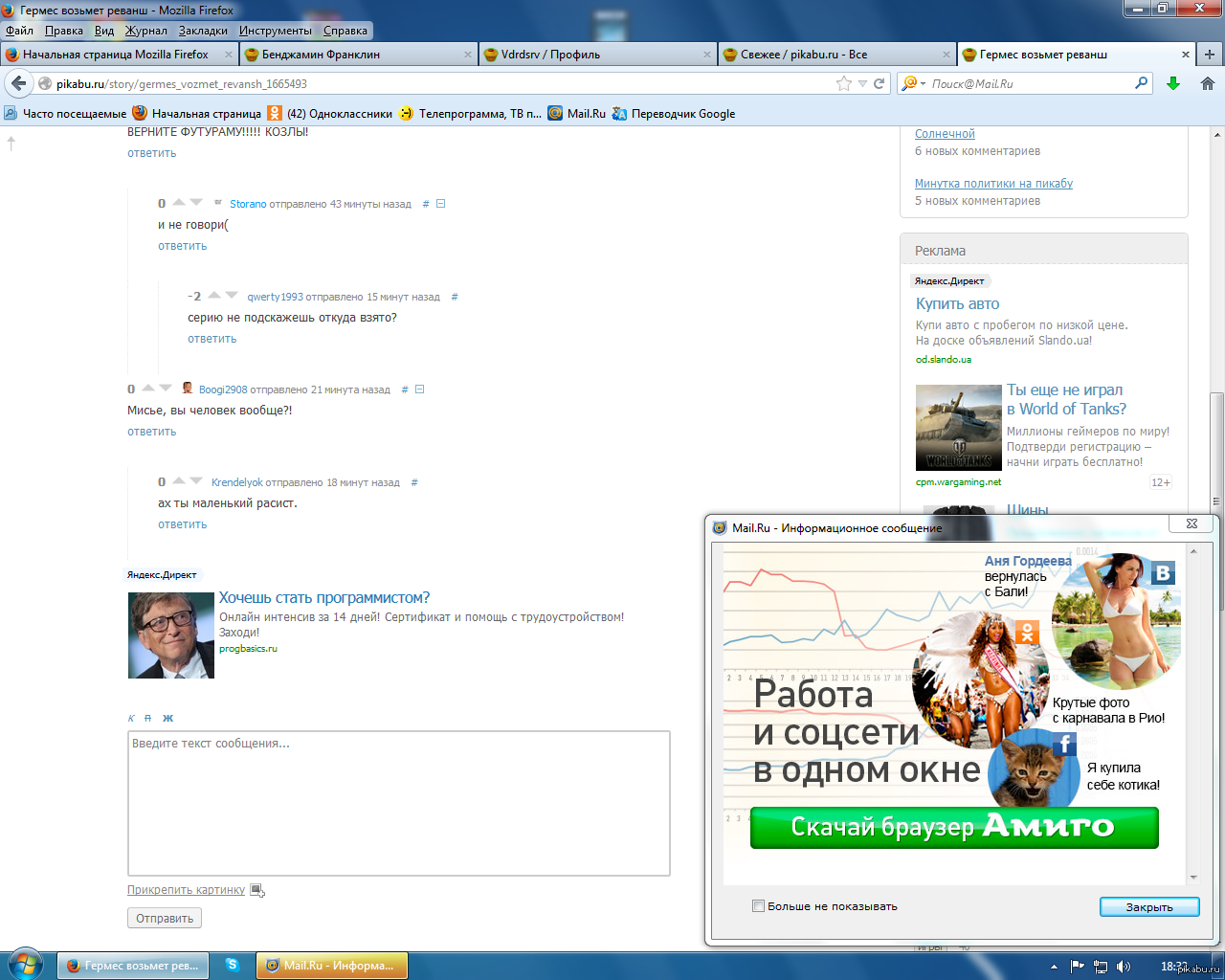1225x980 pixels.
Task: Expand the address bar history dropdown
Action: coord(862,84)
